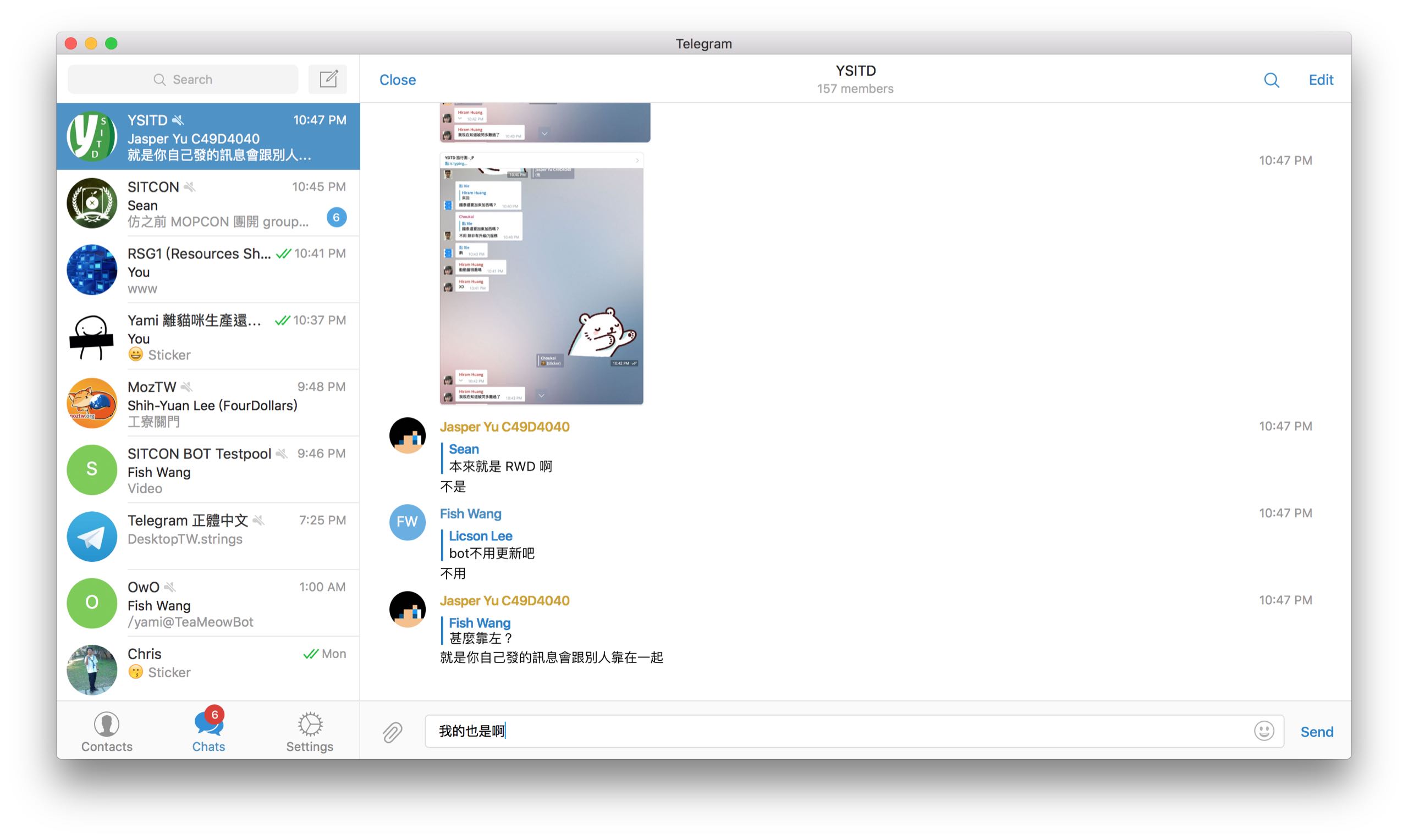Jump to quoted Licson Lee reply
Image resolution: width=1408 pixels, height=840 pixels.
(488, 545)
